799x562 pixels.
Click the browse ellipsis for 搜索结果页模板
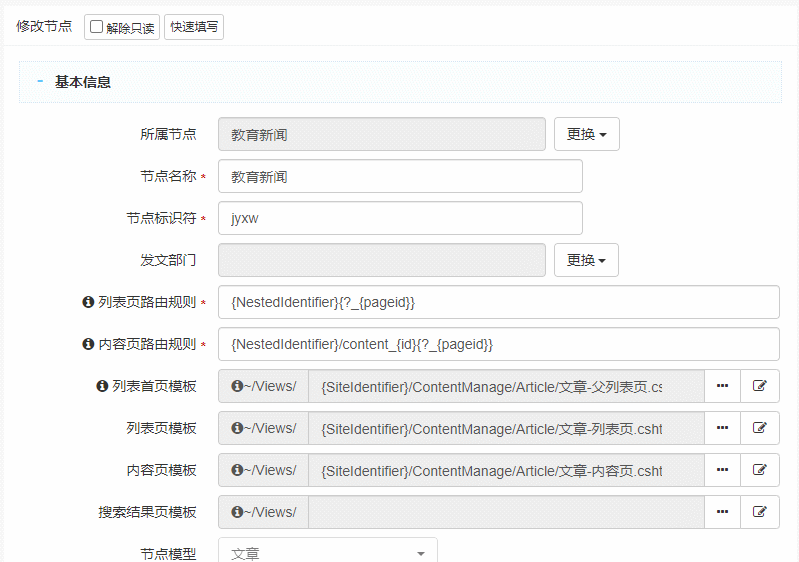[x=722, y=512]
